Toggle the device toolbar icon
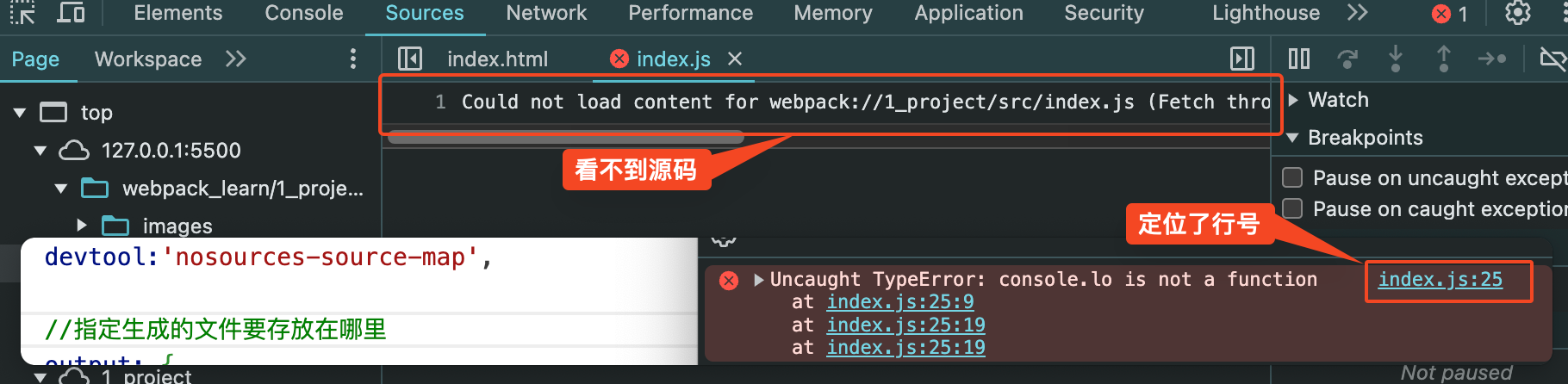The width and height of the screenshot is (1568, 384). coord(71,13)
